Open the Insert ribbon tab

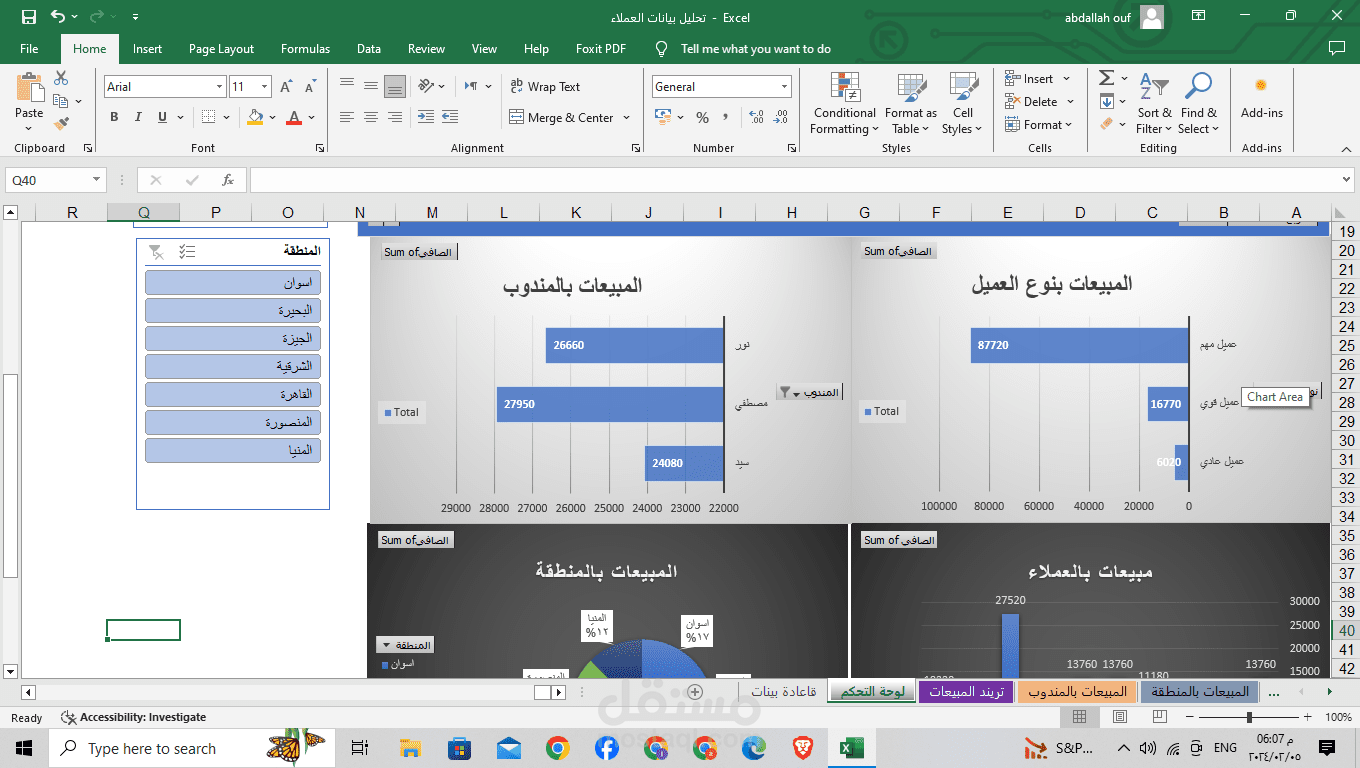[x=147, y=49]
